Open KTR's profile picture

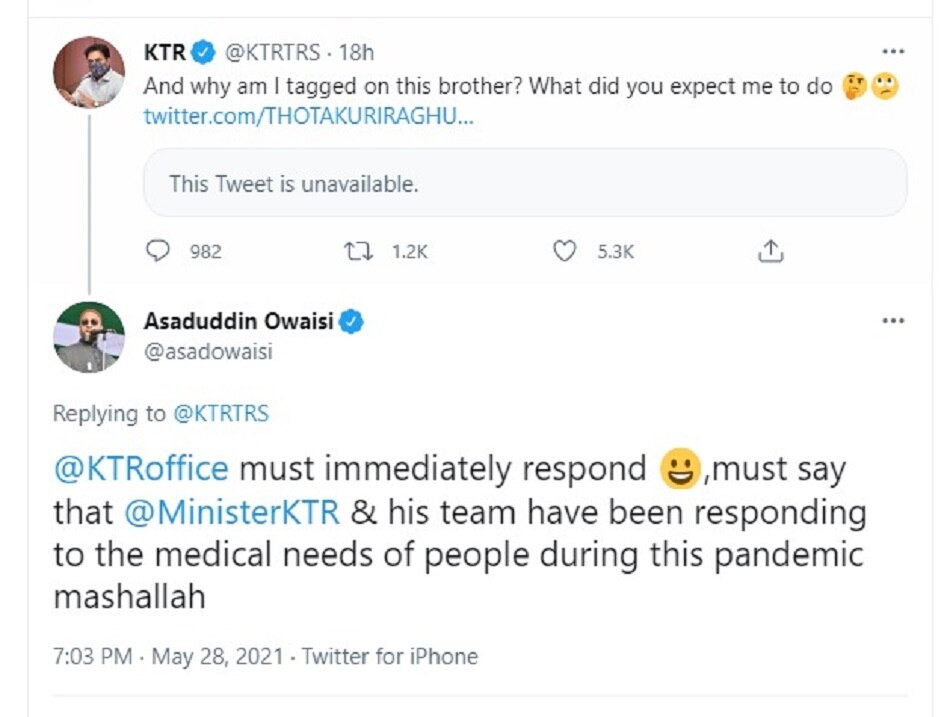[89, 73]
